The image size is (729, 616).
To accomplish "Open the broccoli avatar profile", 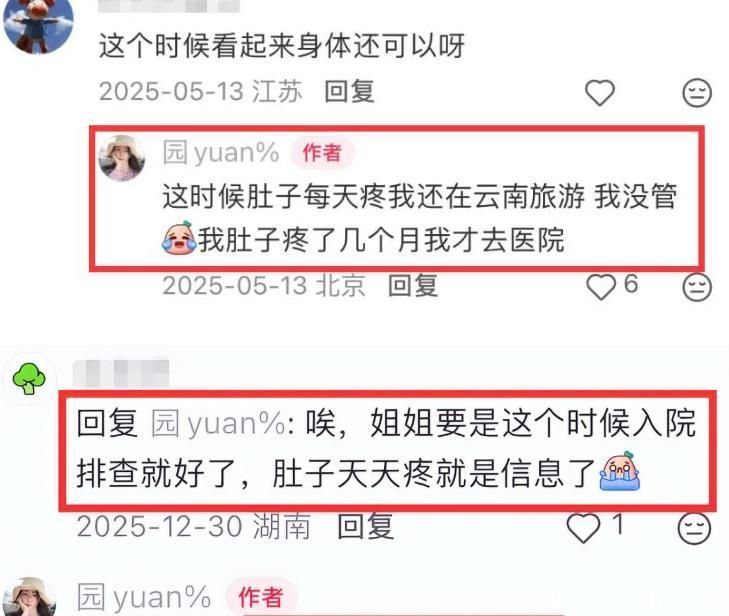I will [29, 378].
